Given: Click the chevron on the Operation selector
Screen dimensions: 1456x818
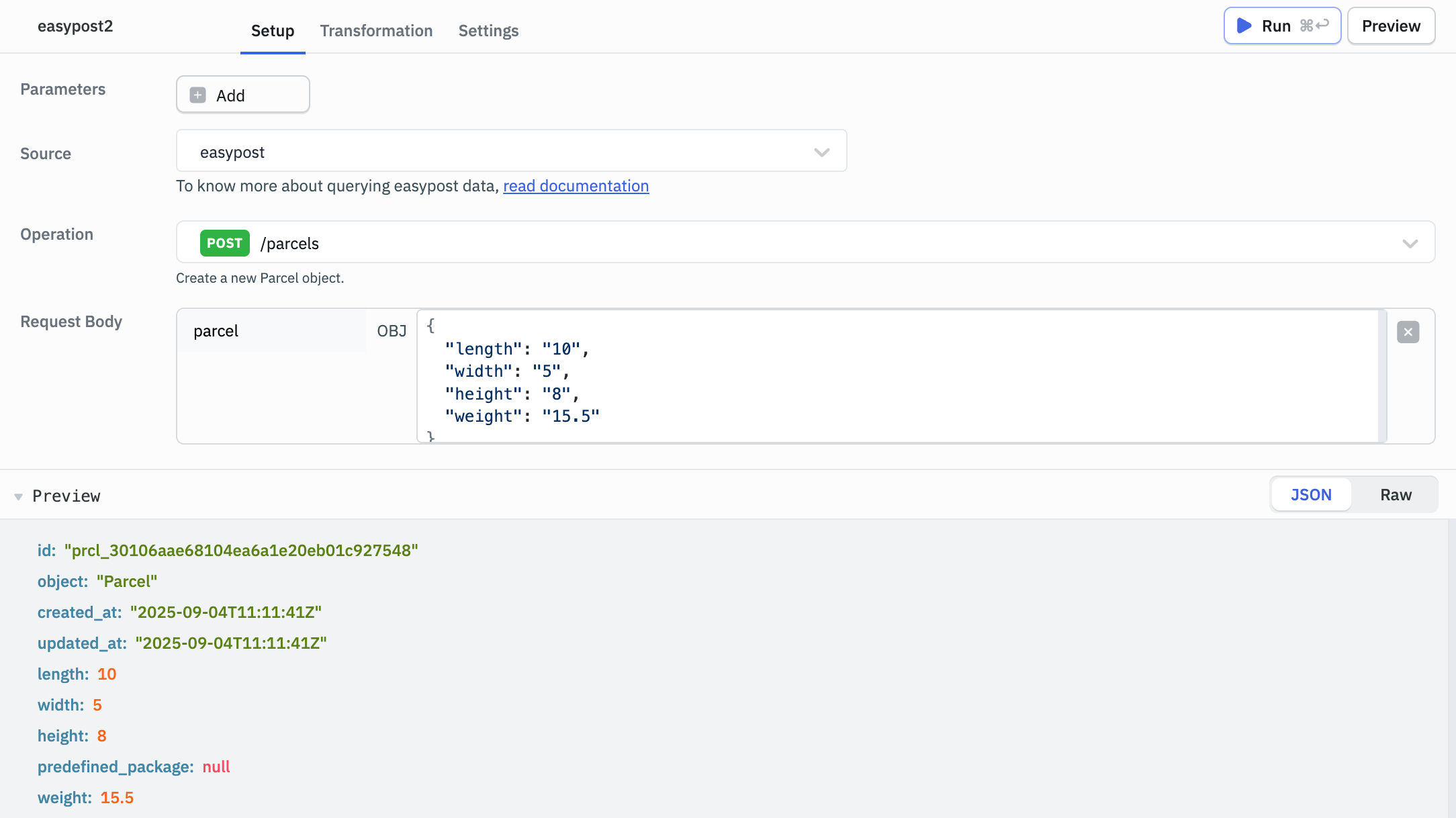Looking at the screenshot, I should point(1410,243).
